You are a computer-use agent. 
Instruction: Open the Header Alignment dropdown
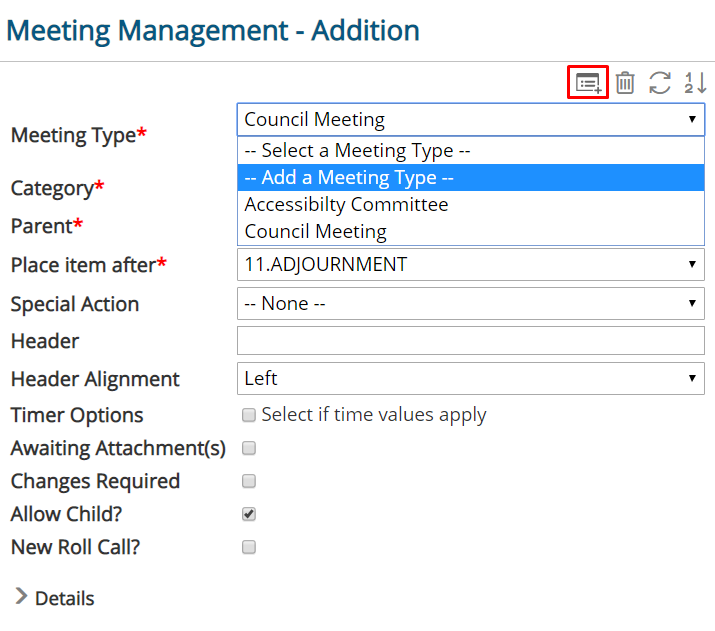pyautogui.click(x=471, y=378)
